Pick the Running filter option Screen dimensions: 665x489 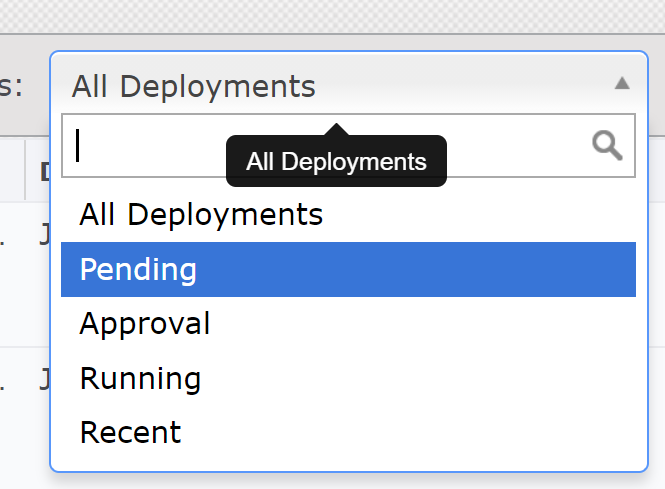coord(140,379)
